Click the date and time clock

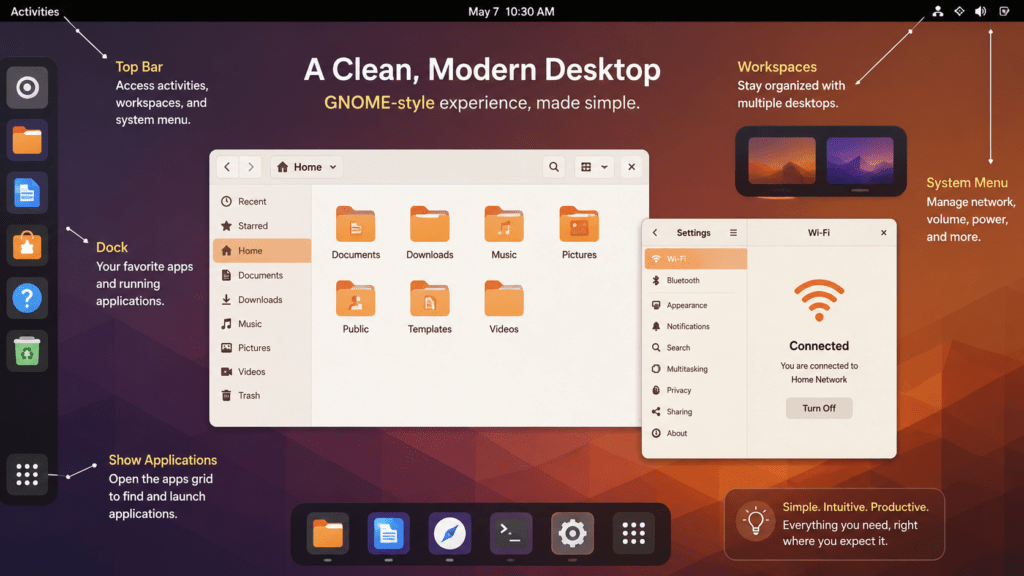pos(511,12)
